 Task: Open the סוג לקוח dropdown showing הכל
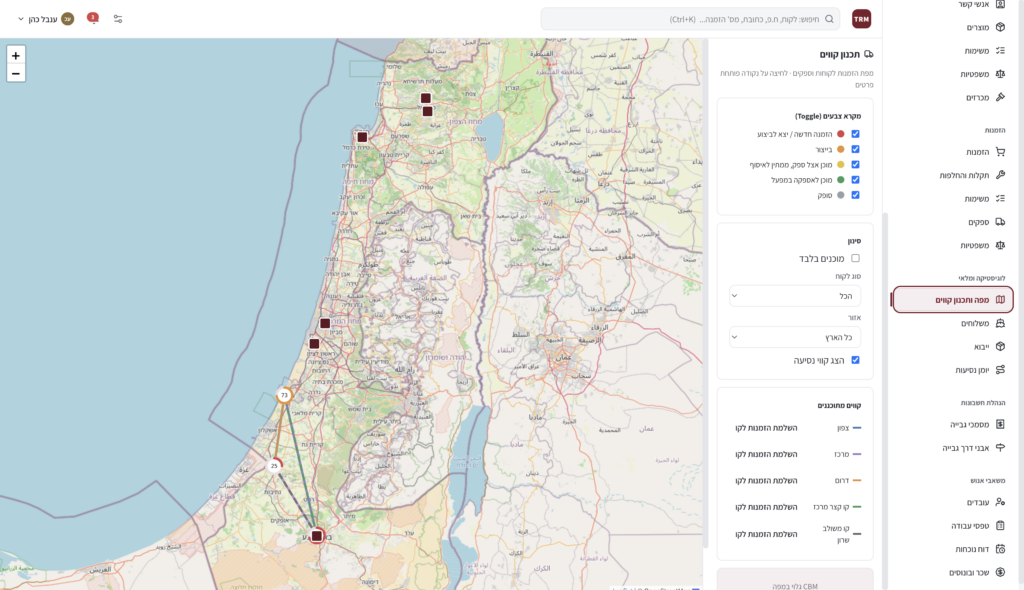(x=795, y=296)
